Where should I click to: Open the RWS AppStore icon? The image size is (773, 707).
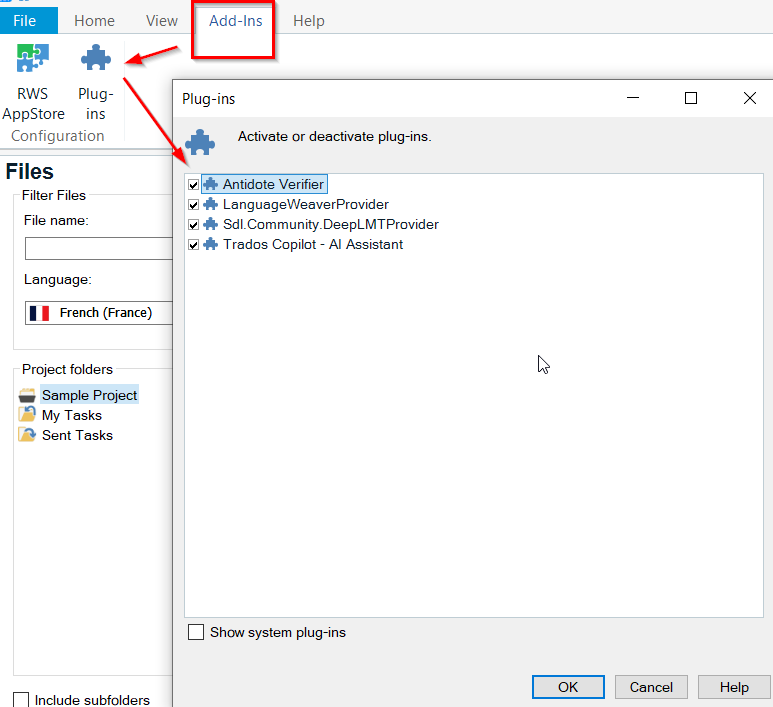point(33,58)
